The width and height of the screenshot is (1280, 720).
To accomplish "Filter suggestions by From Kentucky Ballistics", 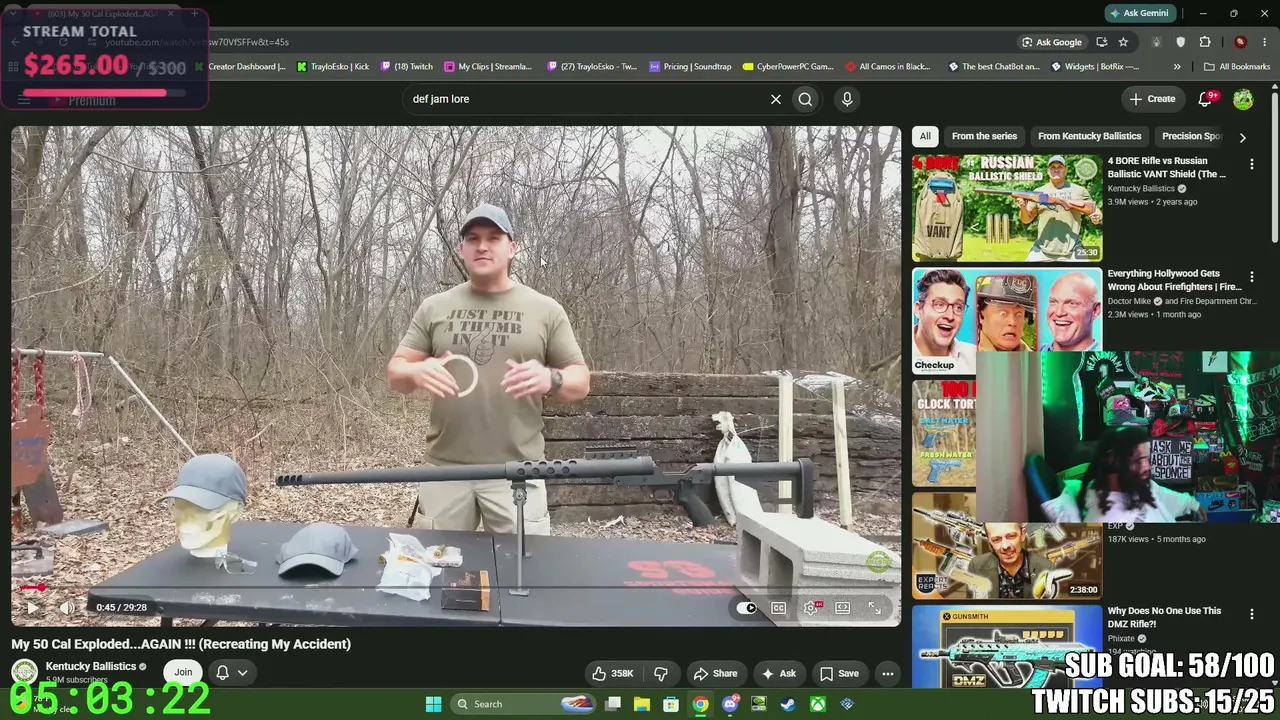I will click(1089, 136).
